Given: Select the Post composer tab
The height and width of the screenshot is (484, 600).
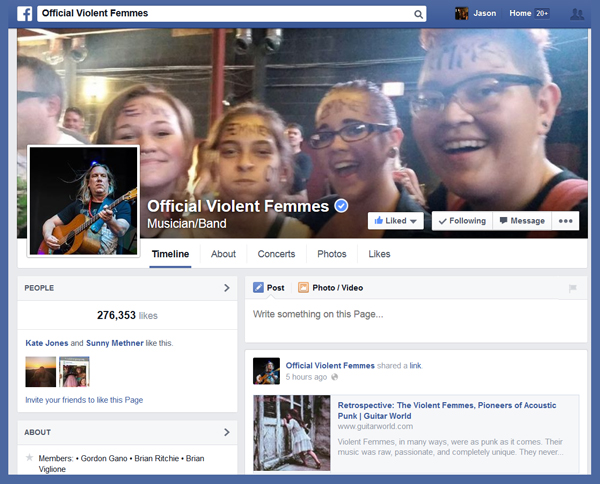Looking at the screenshot, I should point(269,288).
